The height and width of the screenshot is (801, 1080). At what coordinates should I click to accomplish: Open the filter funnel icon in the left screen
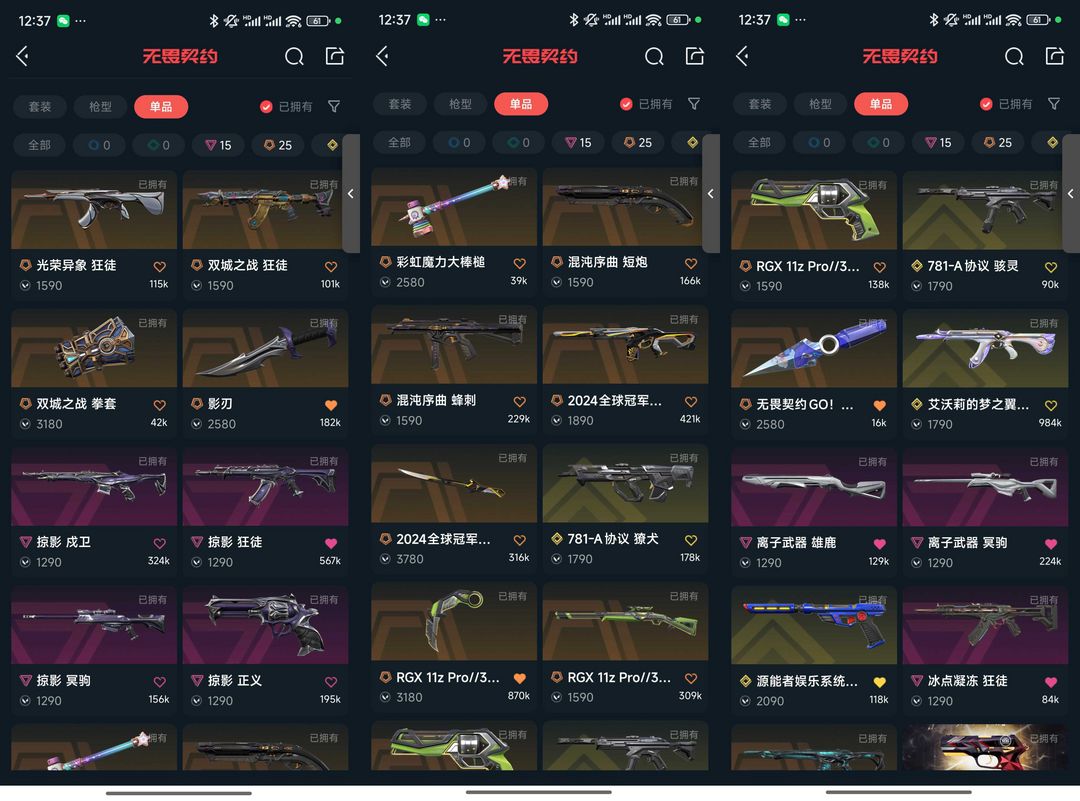pos(334,106)
